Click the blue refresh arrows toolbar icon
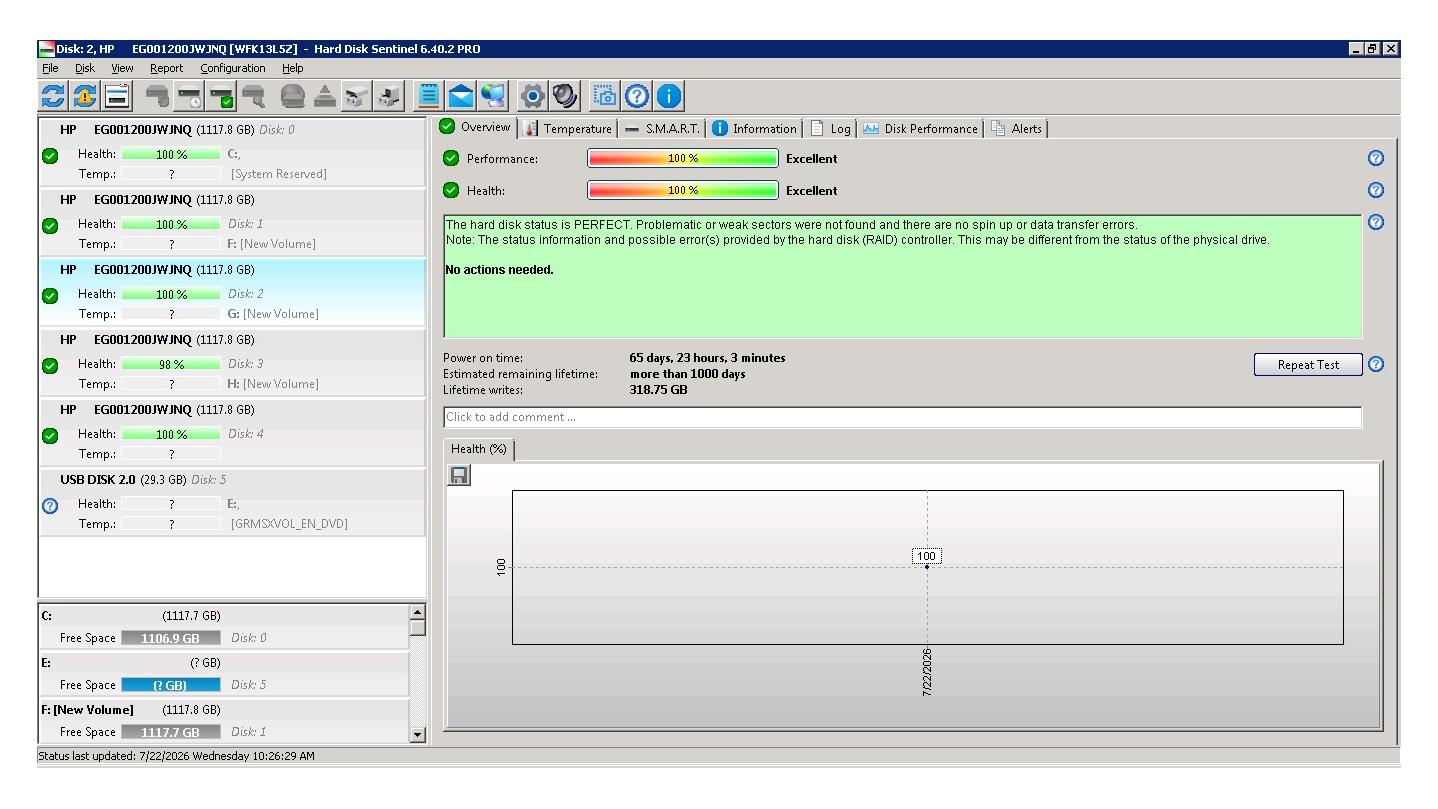This screenshot has height=809, width=1438. (x=52, y=96)
